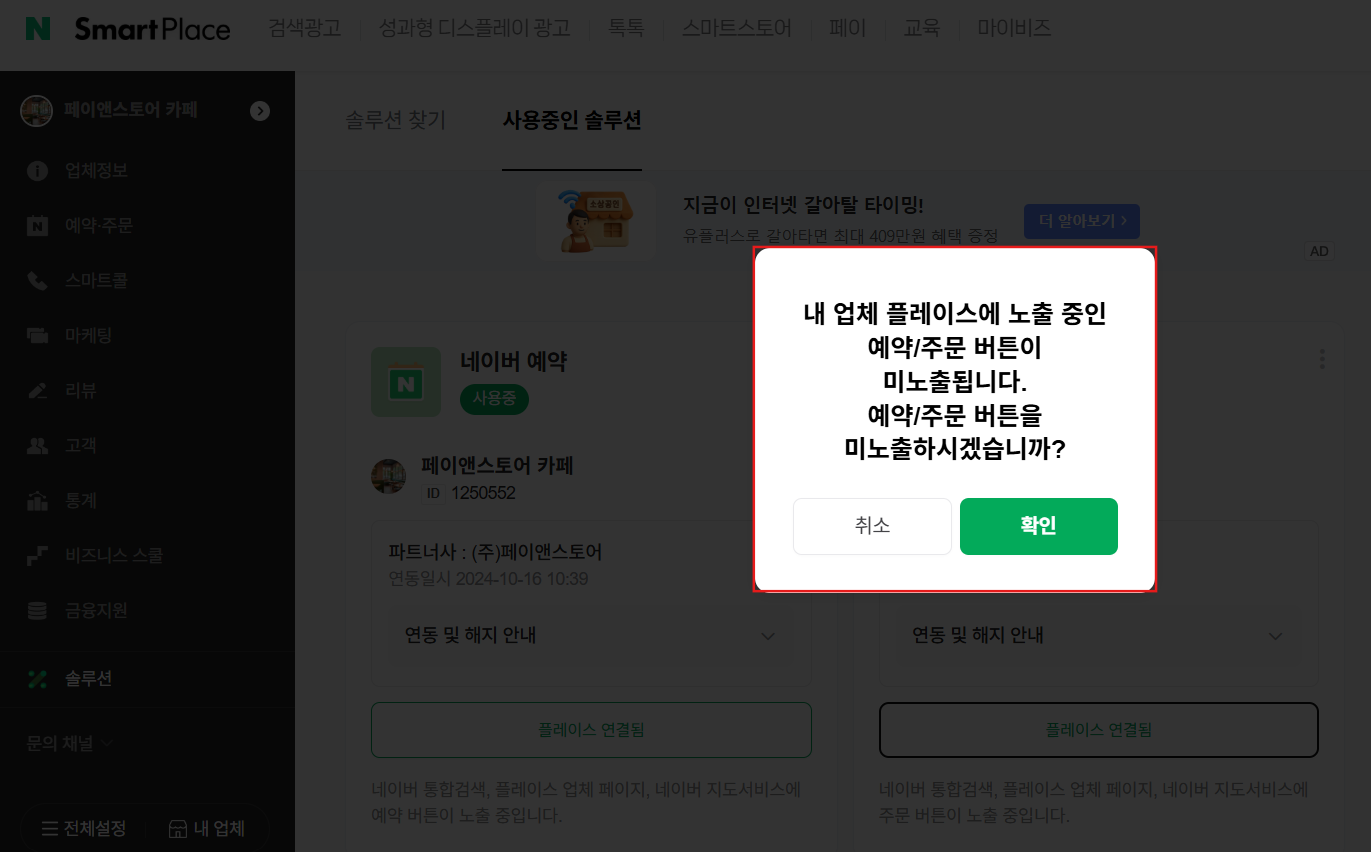Select the 사용중인 솔루션 tab

pos(572,121)
